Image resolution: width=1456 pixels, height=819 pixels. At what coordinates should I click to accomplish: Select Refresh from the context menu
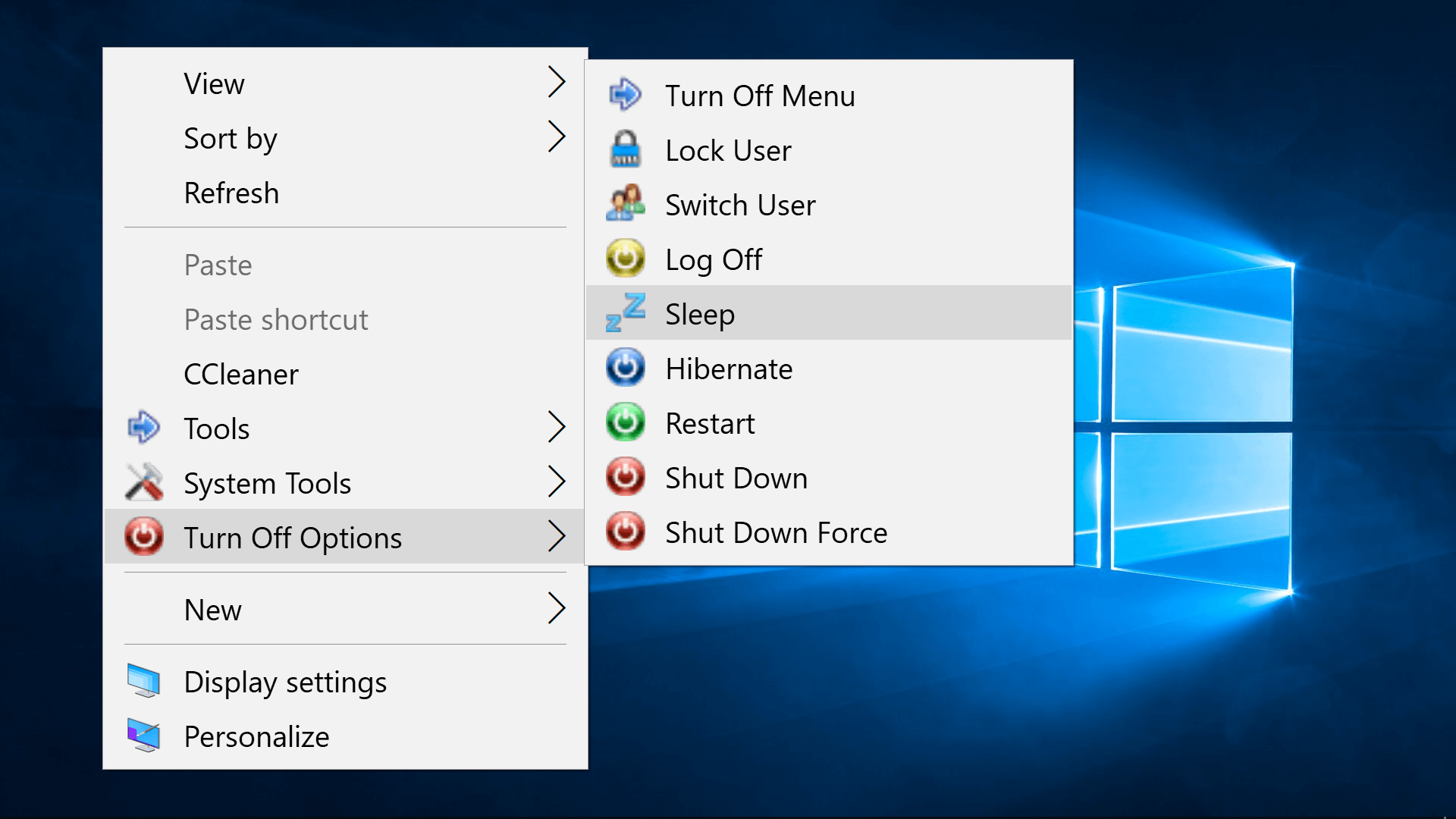(231, 193)
